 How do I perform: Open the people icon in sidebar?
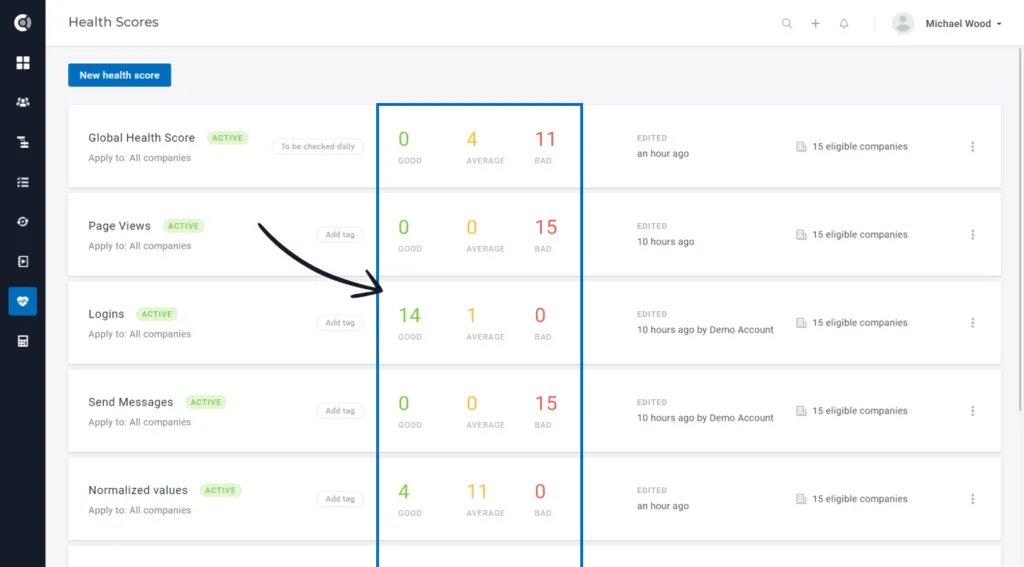pos(23,103)
